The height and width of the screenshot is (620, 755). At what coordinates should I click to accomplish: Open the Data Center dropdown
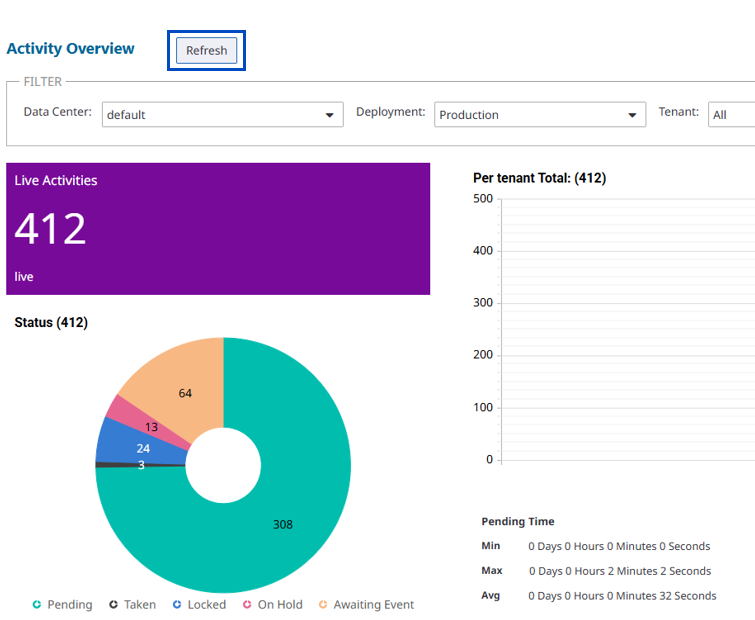pyautogui.click(x=222, y=114)
